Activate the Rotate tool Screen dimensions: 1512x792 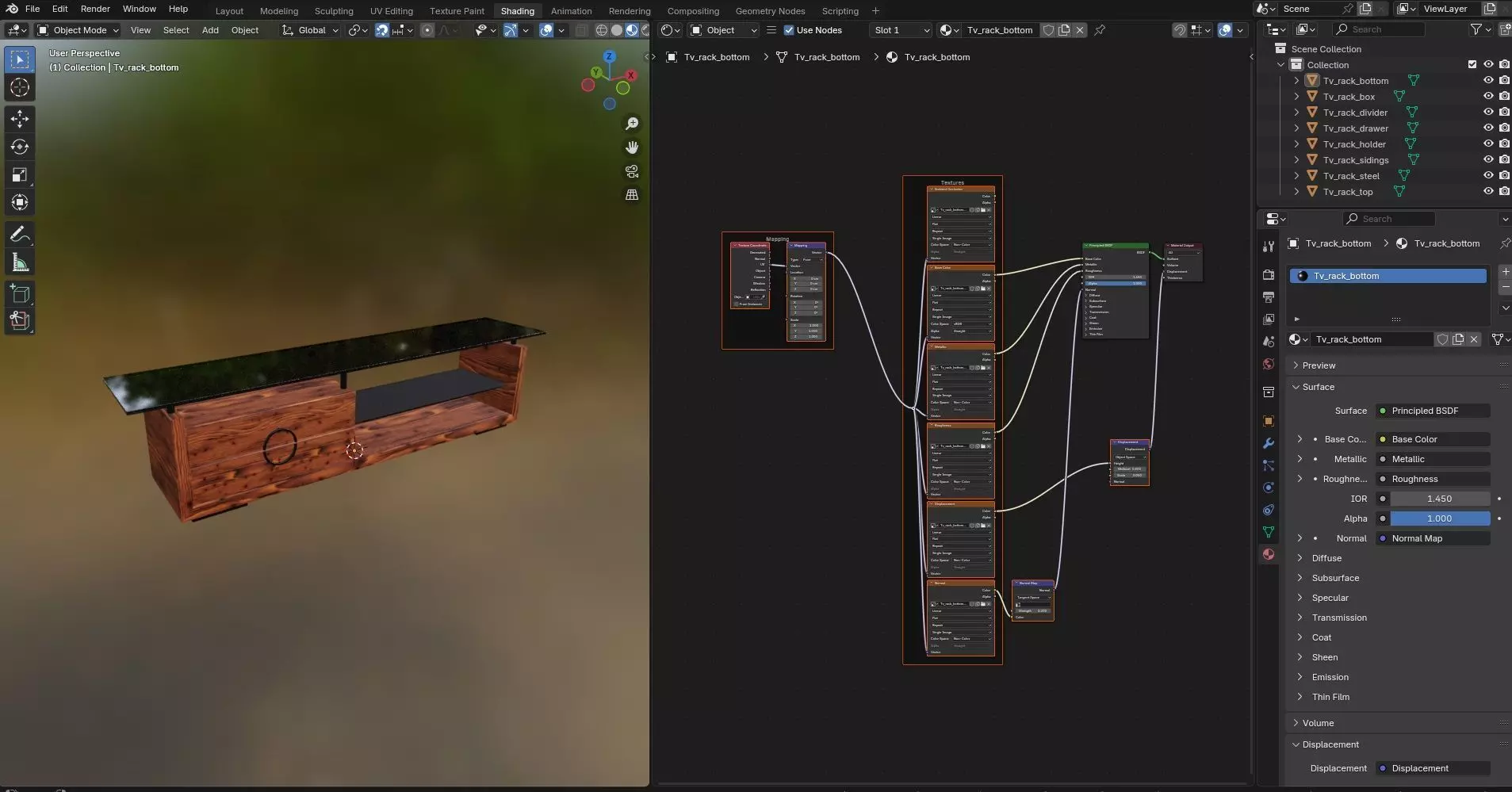20,147
